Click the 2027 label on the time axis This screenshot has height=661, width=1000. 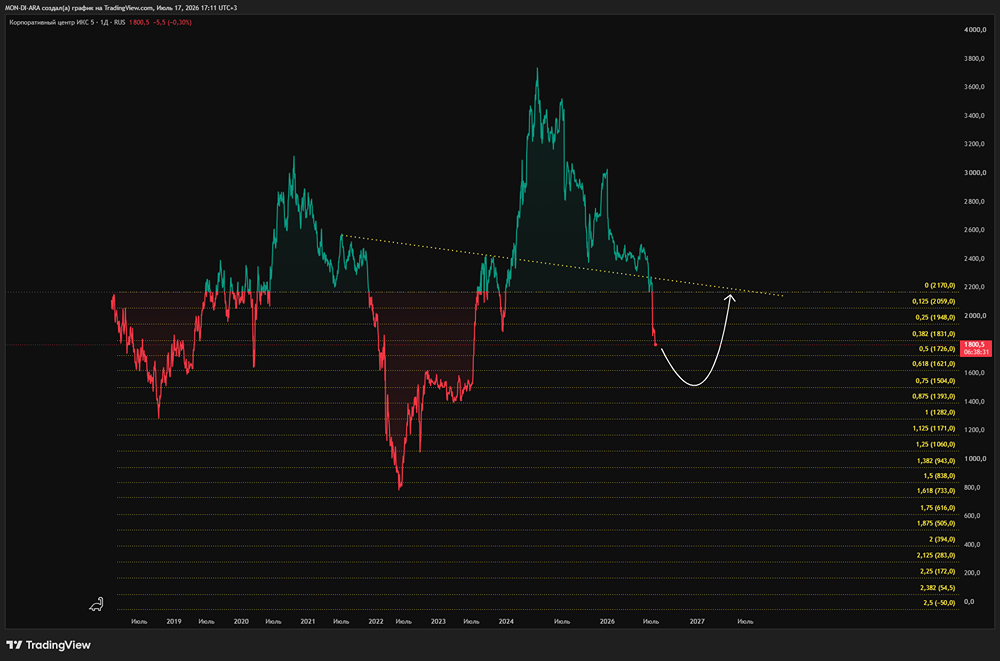point(696,621)
